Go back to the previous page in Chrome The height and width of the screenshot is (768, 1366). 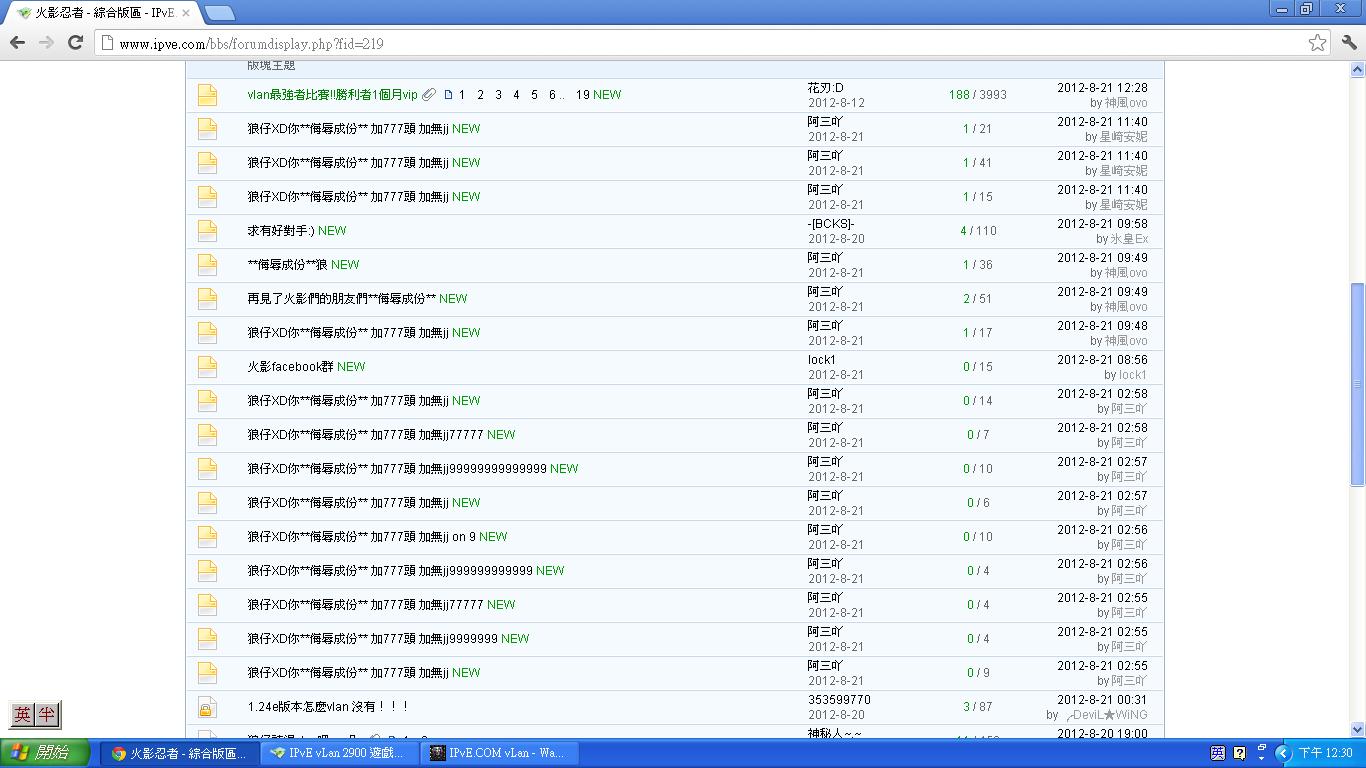pyautogui.click(x=17, y=42)
